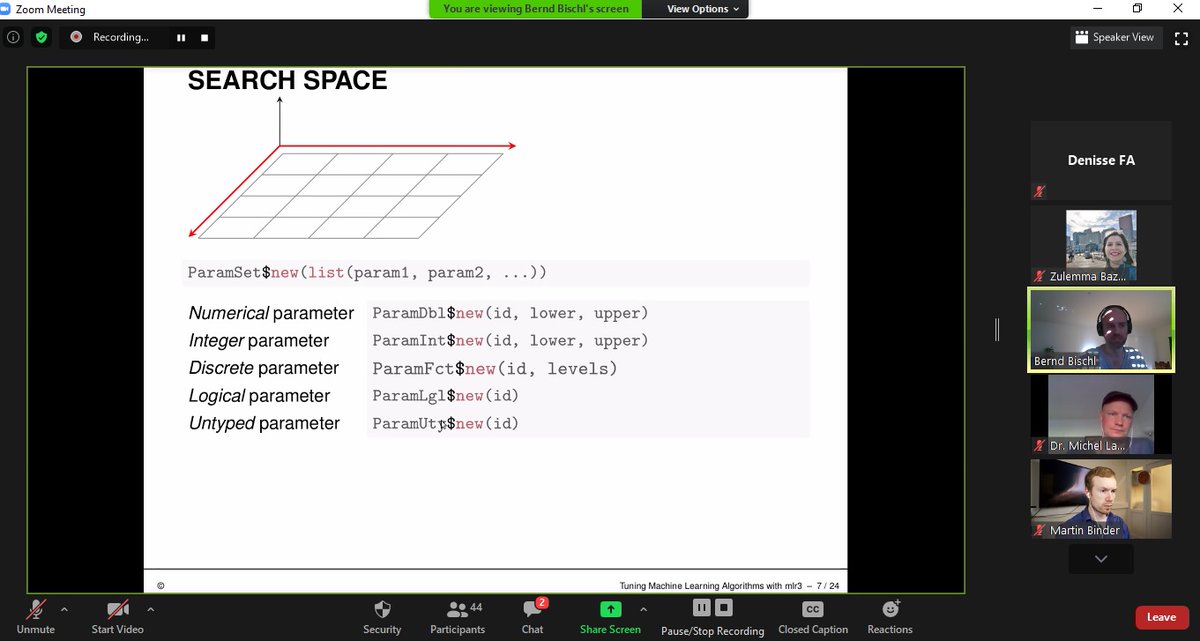Open audio options arrow next to Unmute
This screenshot has width=1200, height=641.
pyautogui.click(x=64, y=608)
